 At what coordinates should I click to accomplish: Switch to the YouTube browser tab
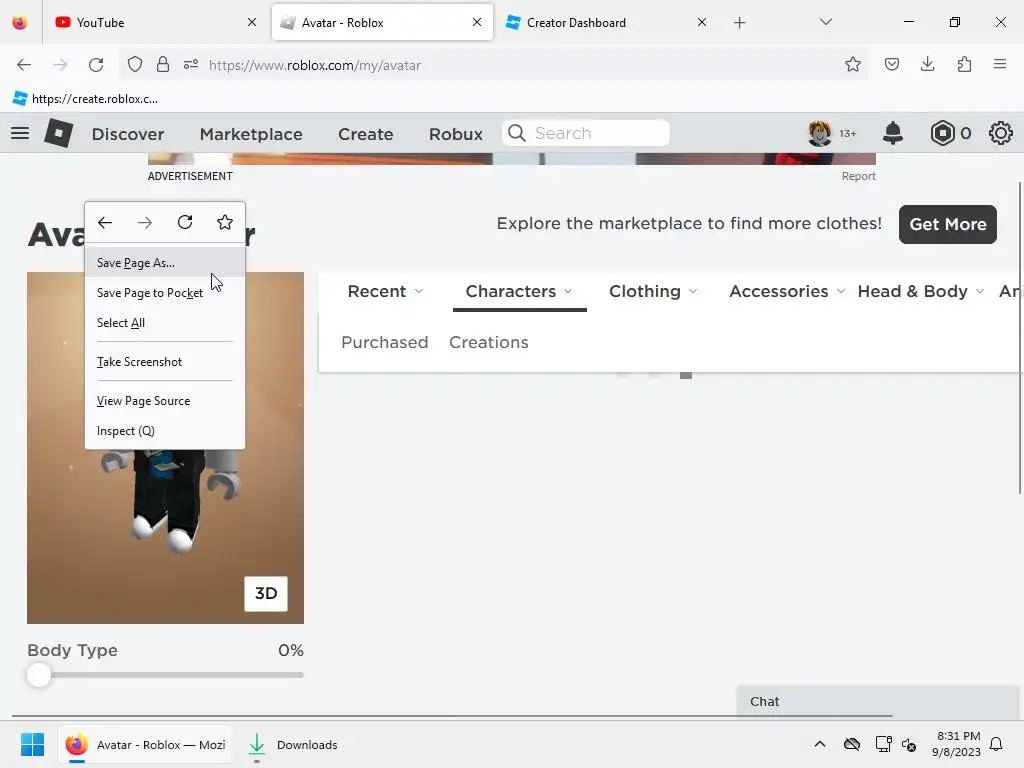[x=153, y=23]
